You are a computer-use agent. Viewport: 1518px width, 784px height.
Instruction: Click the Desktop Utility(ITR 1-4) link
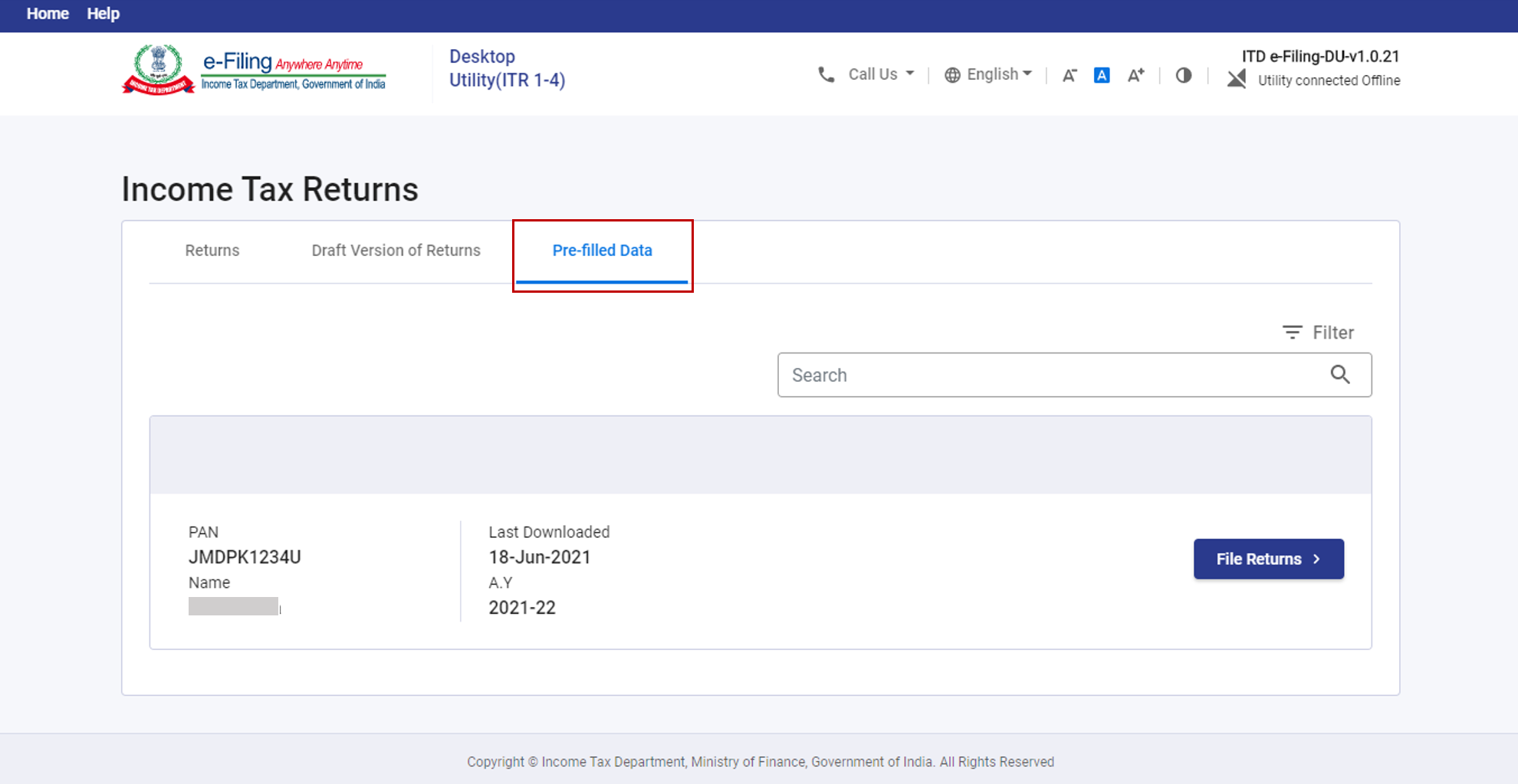pos(507,67)
